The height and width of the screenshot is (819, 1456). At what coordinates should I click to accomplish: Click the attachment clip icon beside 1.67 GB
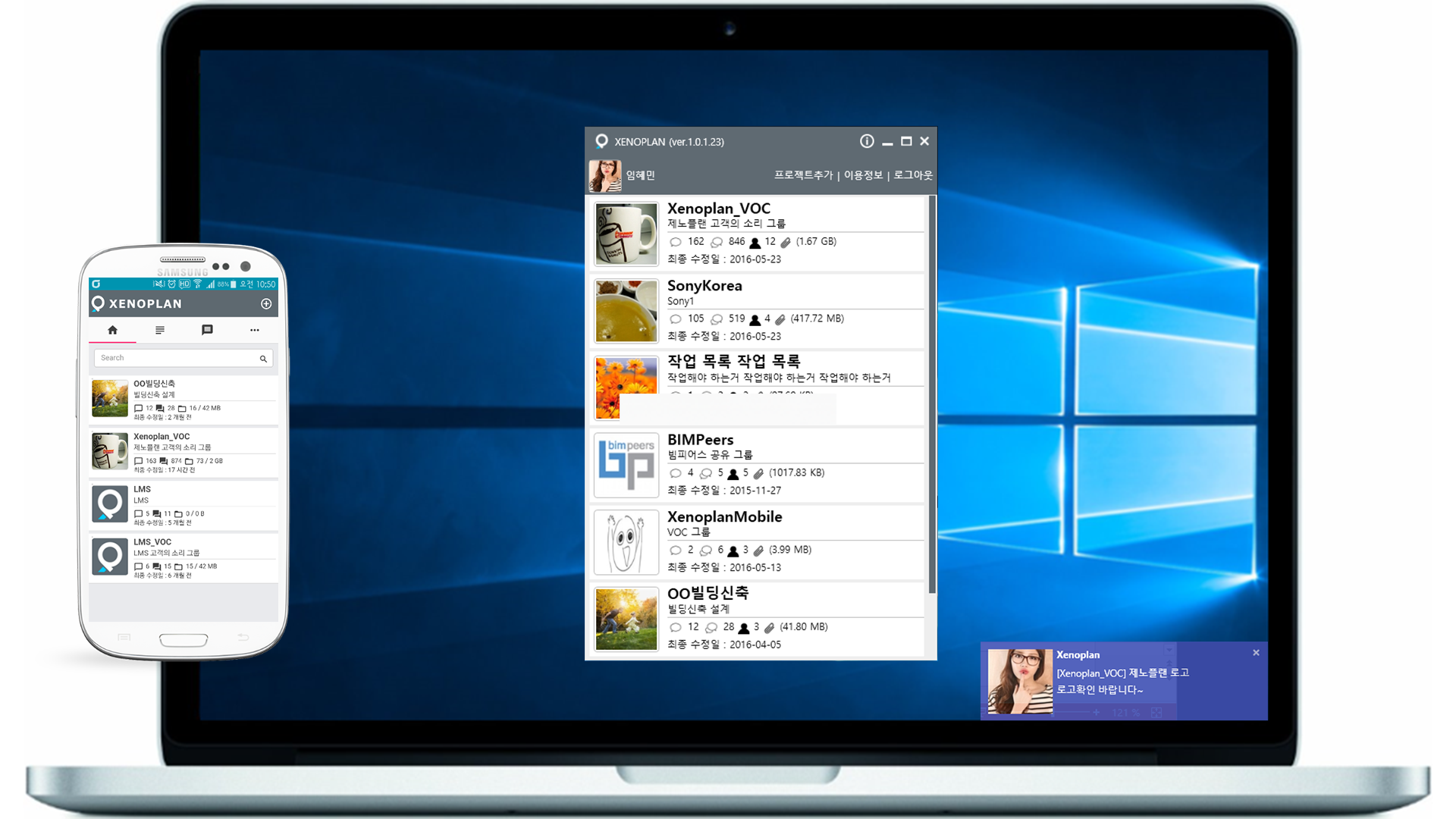tap(786, 243)
